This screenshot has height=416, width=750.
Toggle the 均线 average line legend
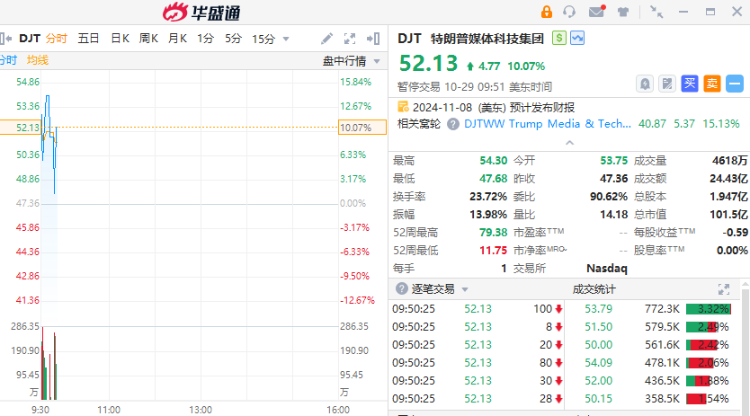37,60
